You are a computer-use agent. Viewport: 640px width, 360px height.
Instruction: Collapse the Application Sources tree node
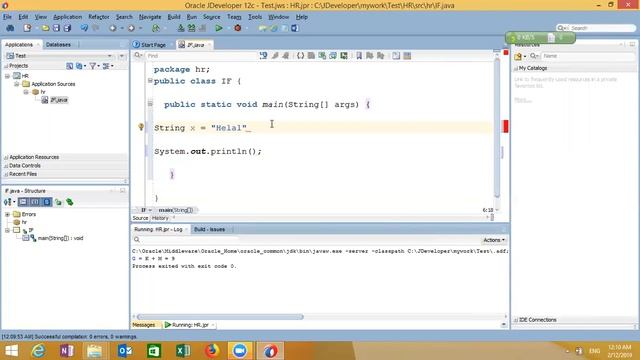pyautogui.click(x=17, y=84)
